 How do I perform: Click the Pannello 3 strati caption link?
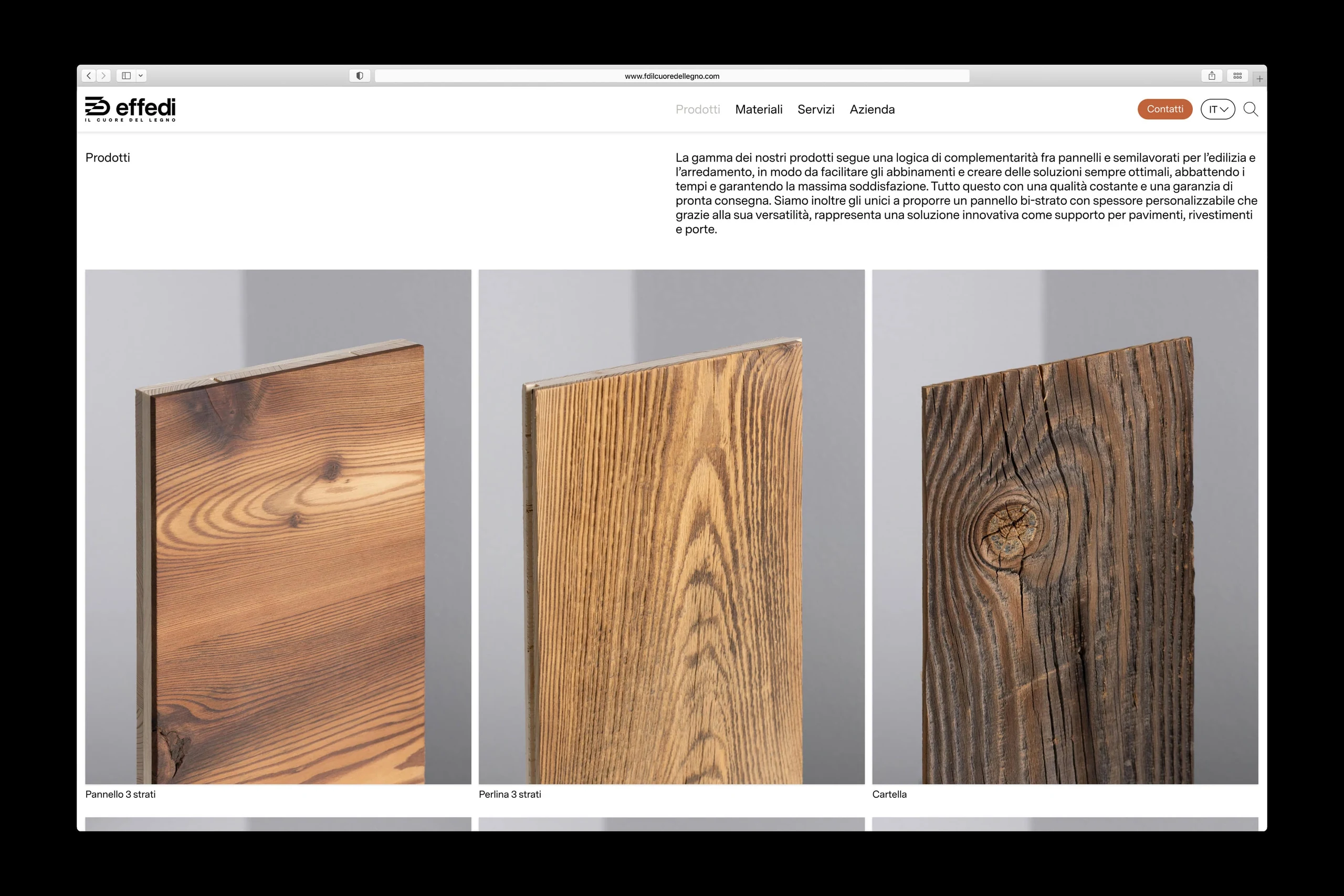tap(121, 794)
